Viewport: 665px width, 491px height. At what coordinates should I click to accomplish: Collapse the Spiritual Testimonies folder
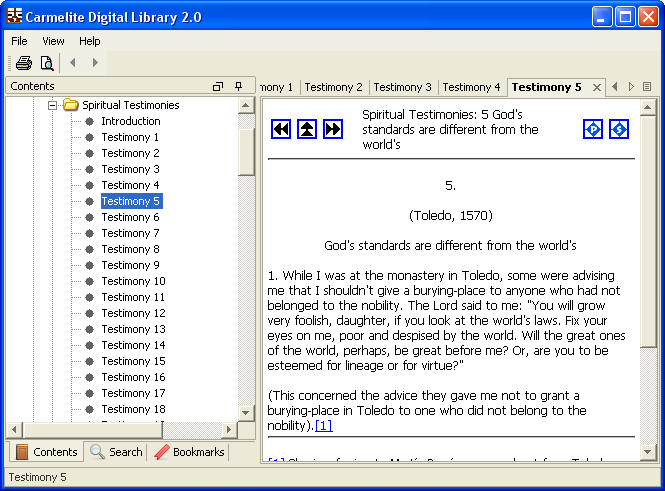(54, 105)
